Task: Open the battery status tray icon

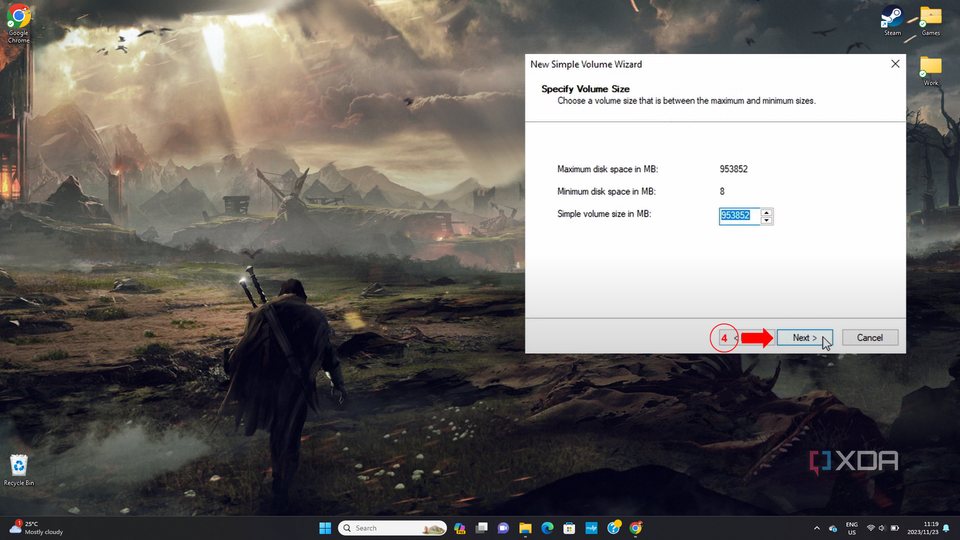Action: pos(894,528)
